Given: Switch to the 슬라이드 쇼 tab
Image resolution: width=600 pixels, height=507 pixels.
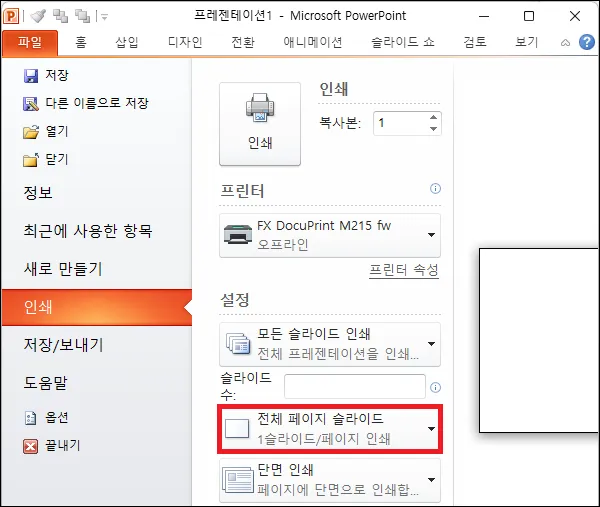Looking at the screenshot, I should pos(403,42).
